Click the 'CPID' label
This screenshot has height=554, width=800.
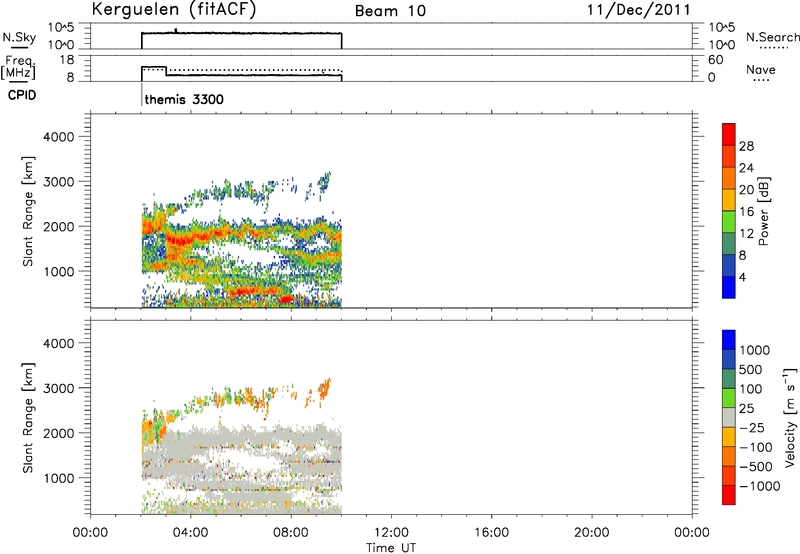pyautogui.click(x=22, y=95)
